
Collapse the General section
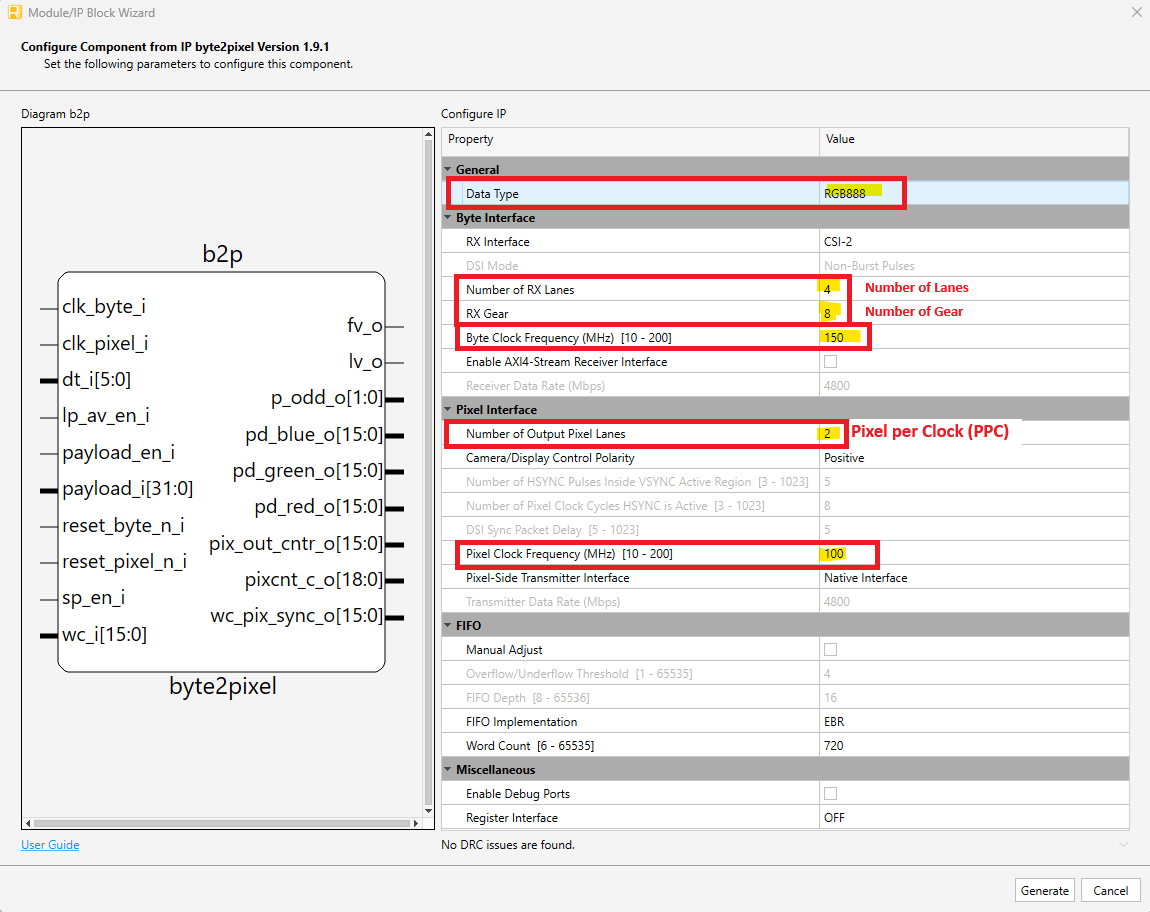click(x=449, y=169)
